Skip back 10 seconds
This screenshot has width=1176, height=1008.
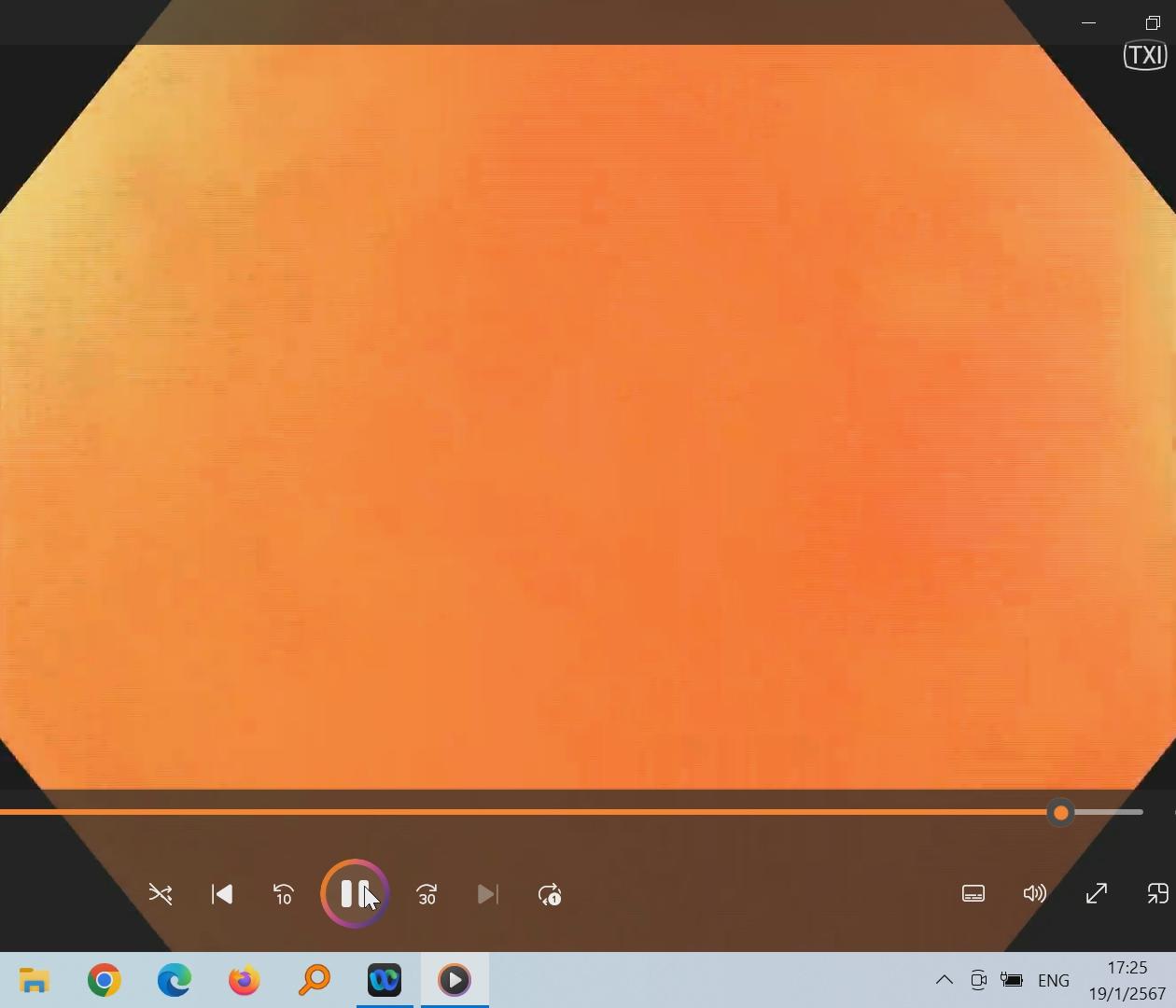(x=284, y=895)
